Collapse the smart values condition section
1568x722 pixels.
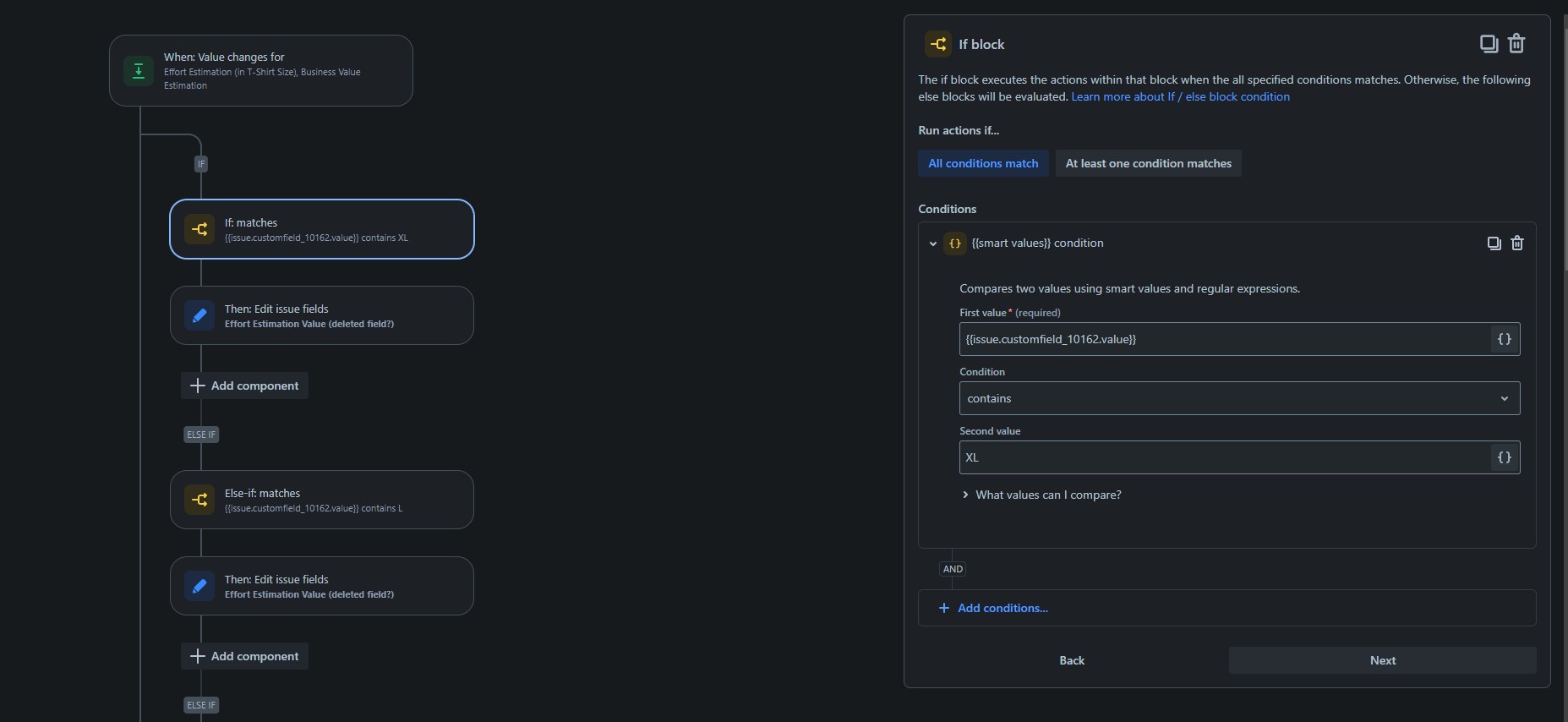click(933, 243)
